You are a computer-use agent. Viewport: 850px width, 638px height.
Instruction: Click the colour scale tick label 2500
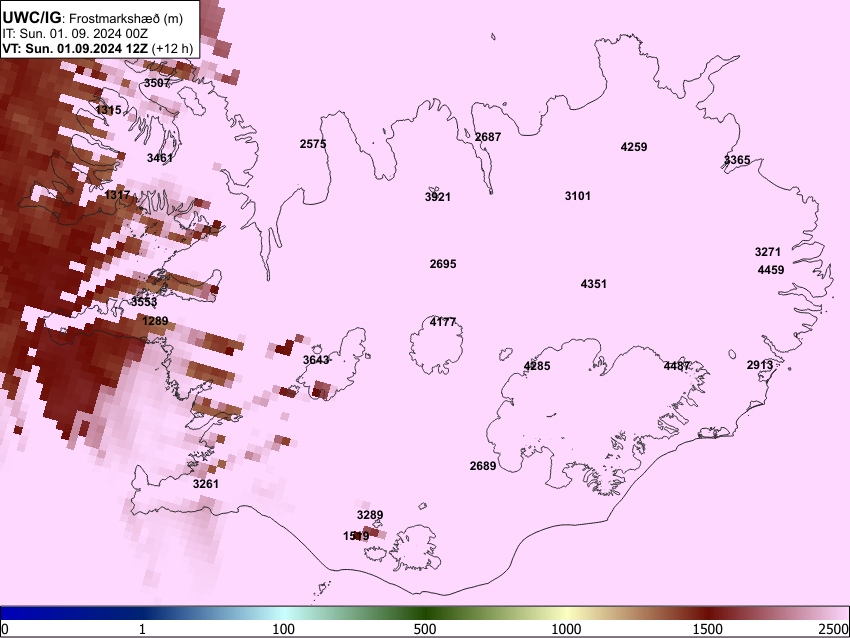[834, 629]
